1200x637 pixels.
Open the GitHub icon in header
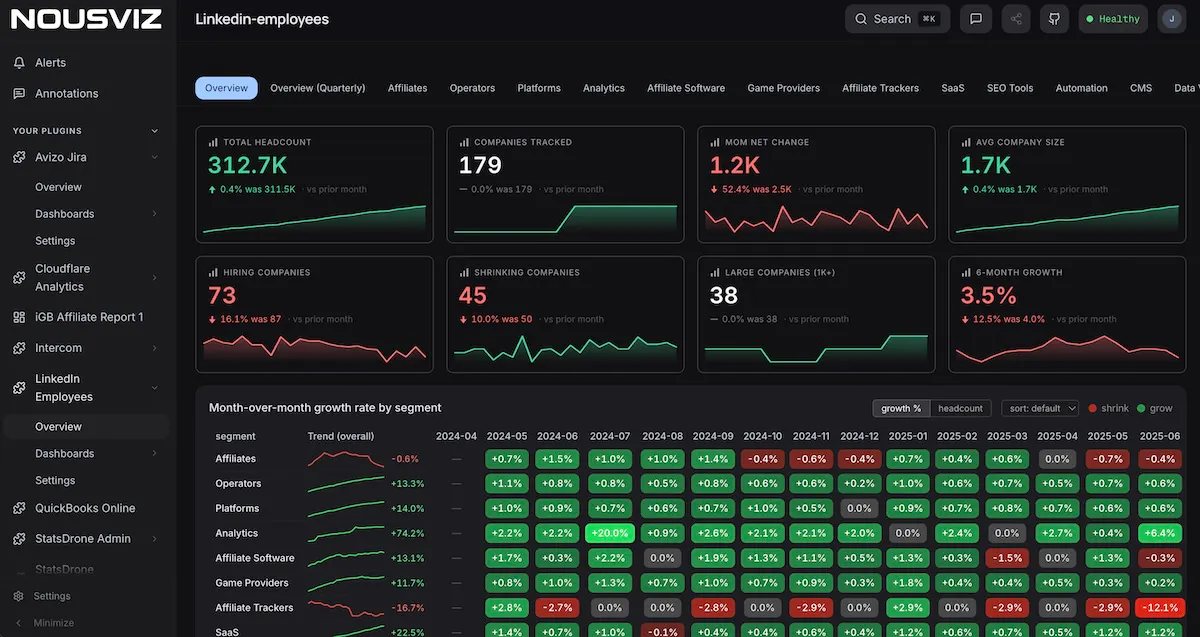(1053, 19)
